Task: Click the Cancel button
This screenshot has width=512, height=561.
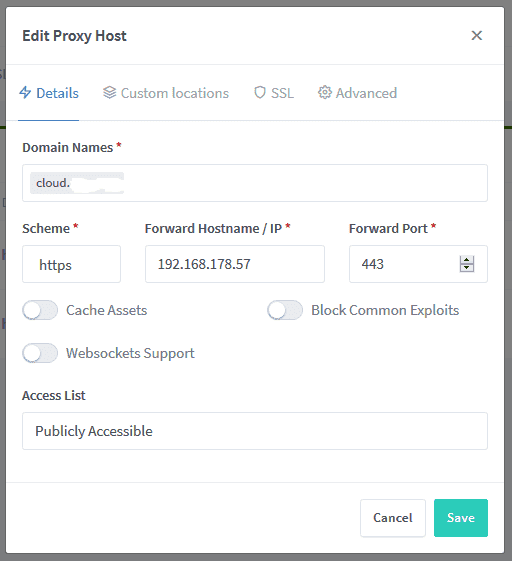Action: pyautogui.click(x=393, y=518)
